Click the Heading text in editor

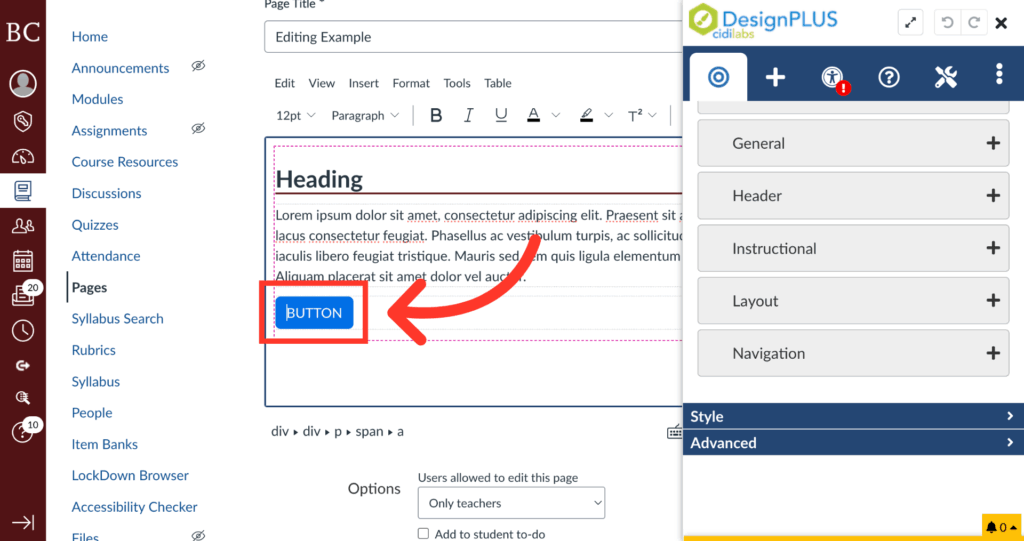point(319,179)
